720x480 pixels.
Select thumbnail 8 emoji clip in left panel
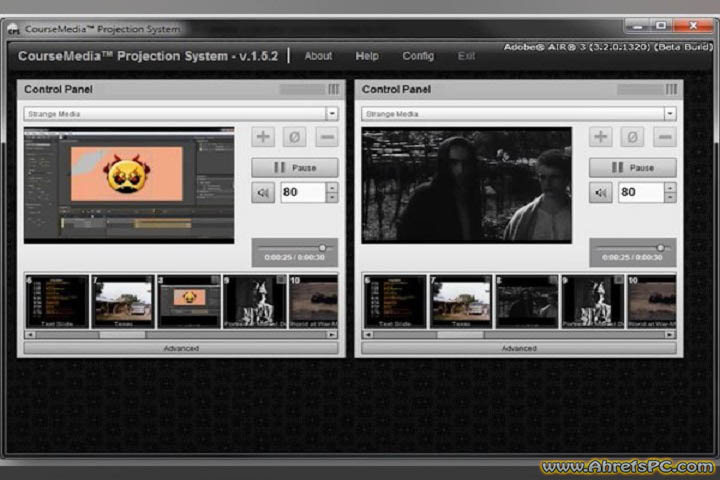pyautogui.click(x=189, y=302)
